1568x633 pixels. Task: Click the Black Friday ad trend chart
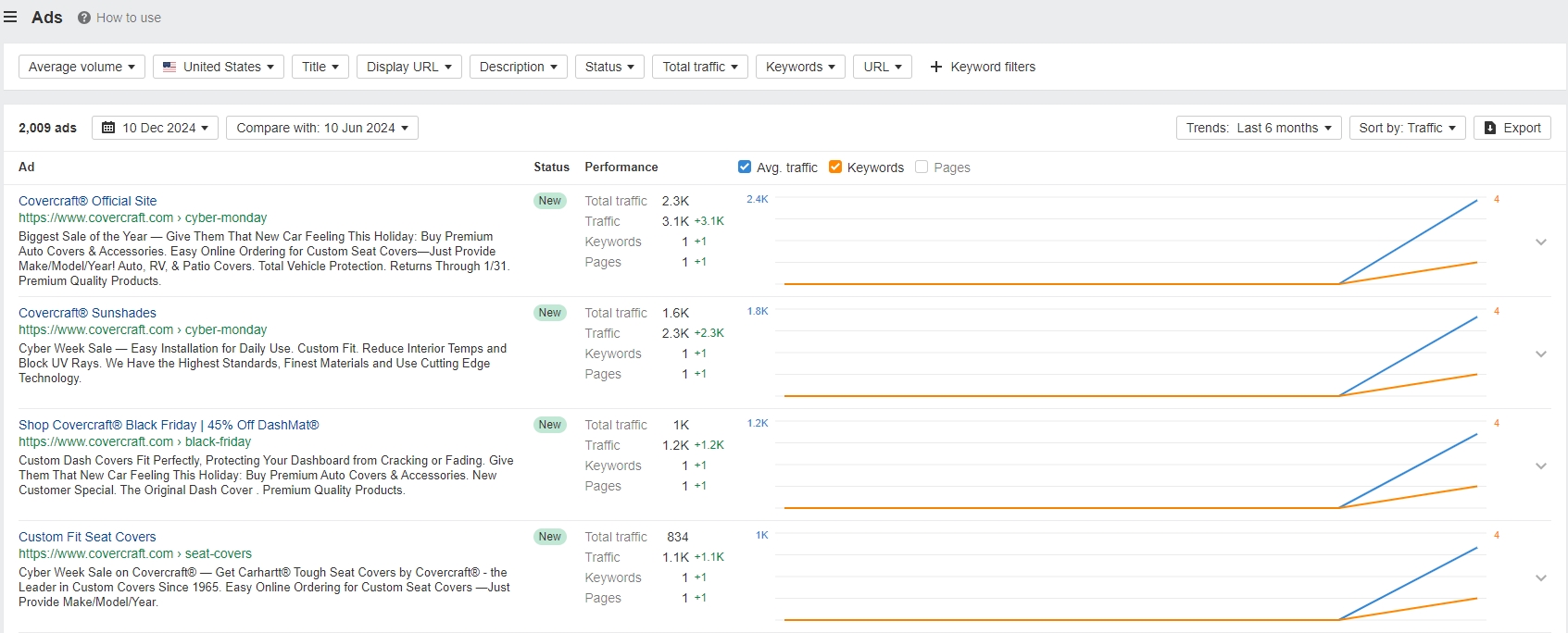[1131, 465]
